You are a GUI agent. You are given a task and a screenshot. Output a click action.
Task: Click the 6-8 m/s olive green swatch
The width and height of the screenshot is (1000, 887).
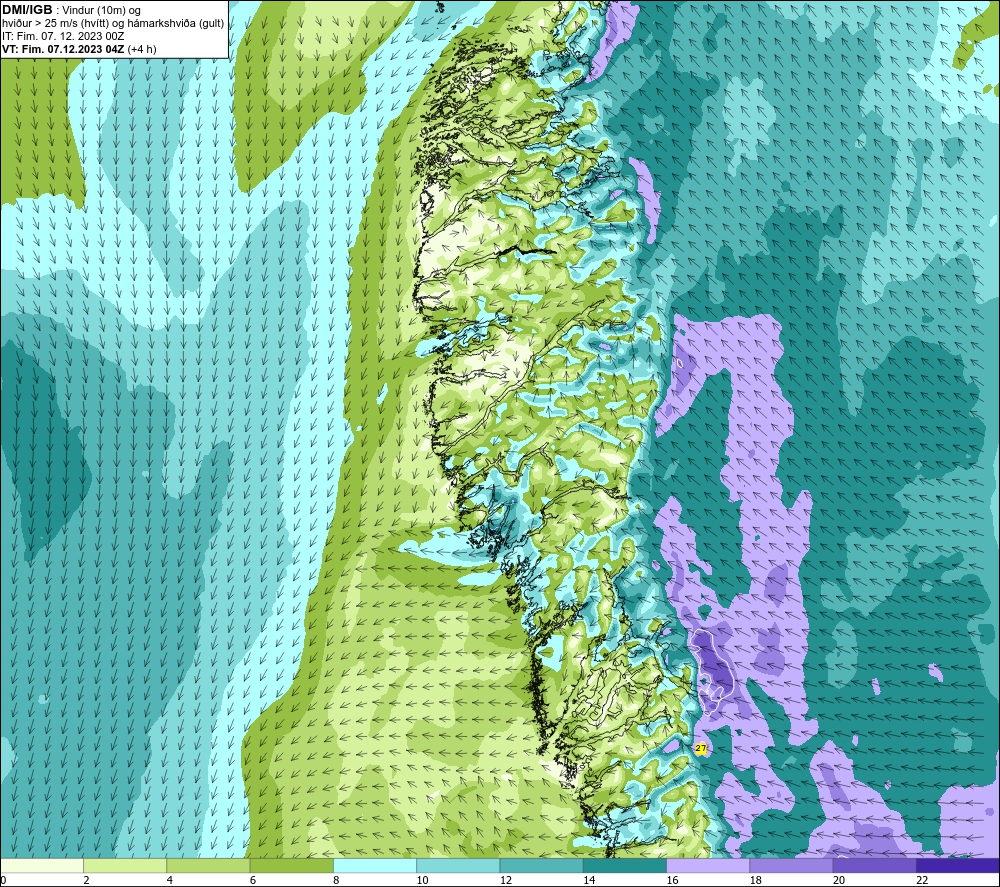point(291,866)
